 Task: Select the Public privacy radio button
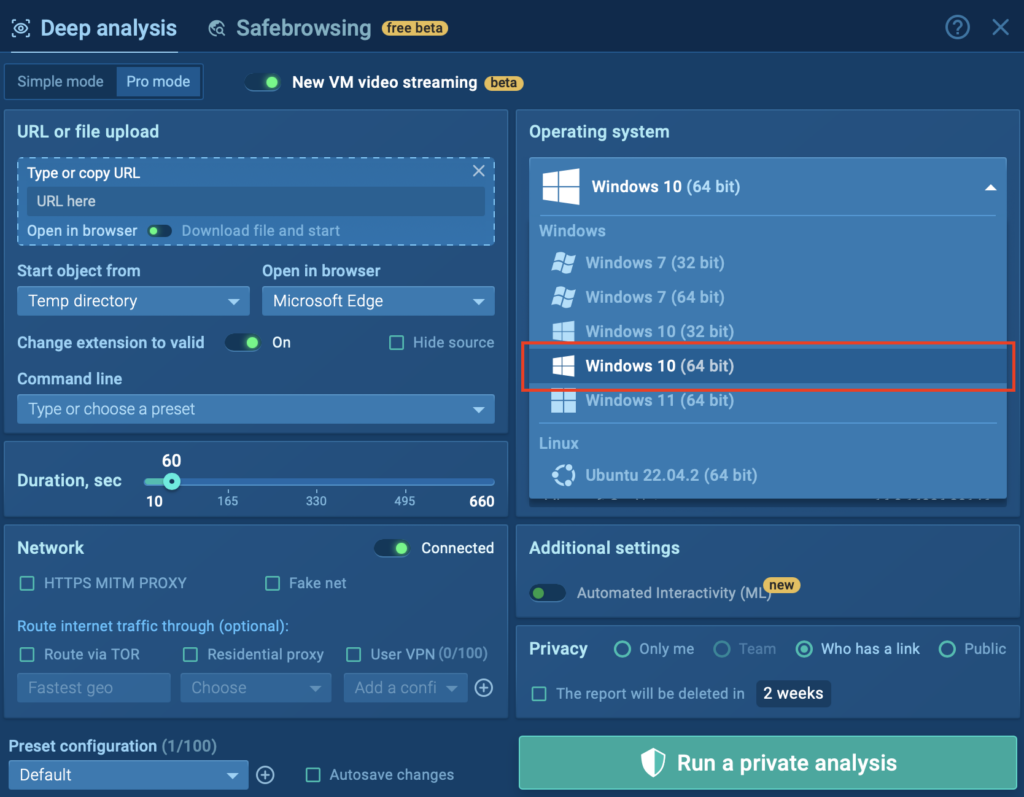coord(947,649)
